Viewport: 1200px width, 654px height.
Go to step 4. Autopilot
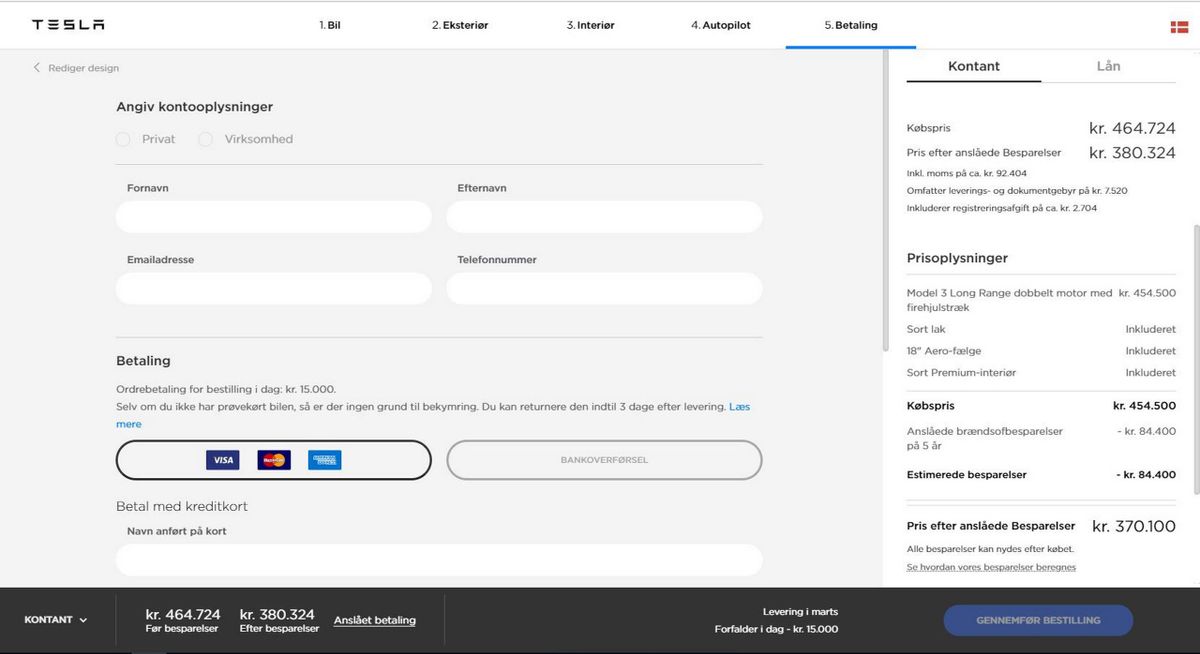(720, 25)
